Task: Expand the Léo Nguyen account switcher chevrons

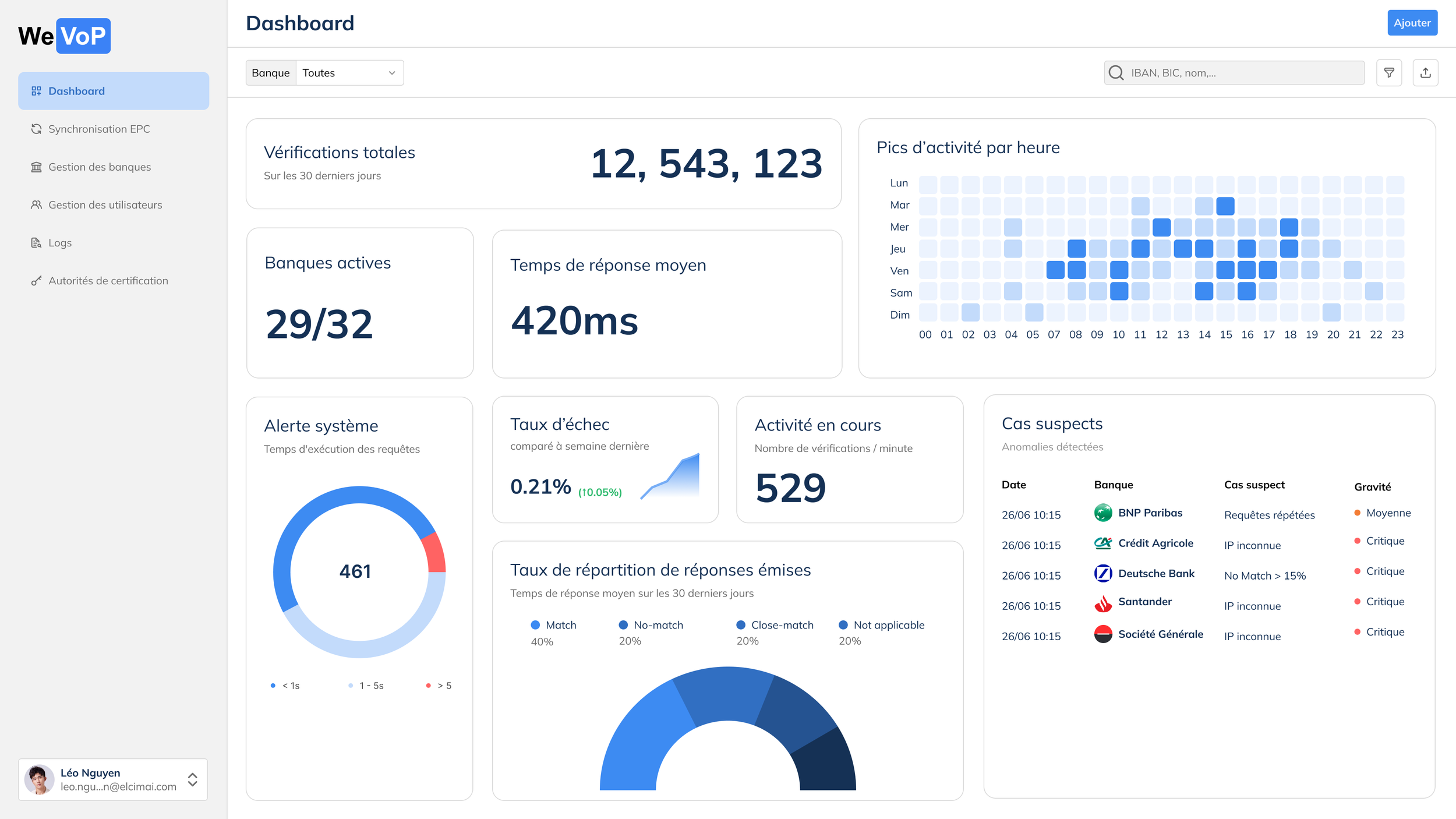Action: pyautogui.click(x=193, y=779)
